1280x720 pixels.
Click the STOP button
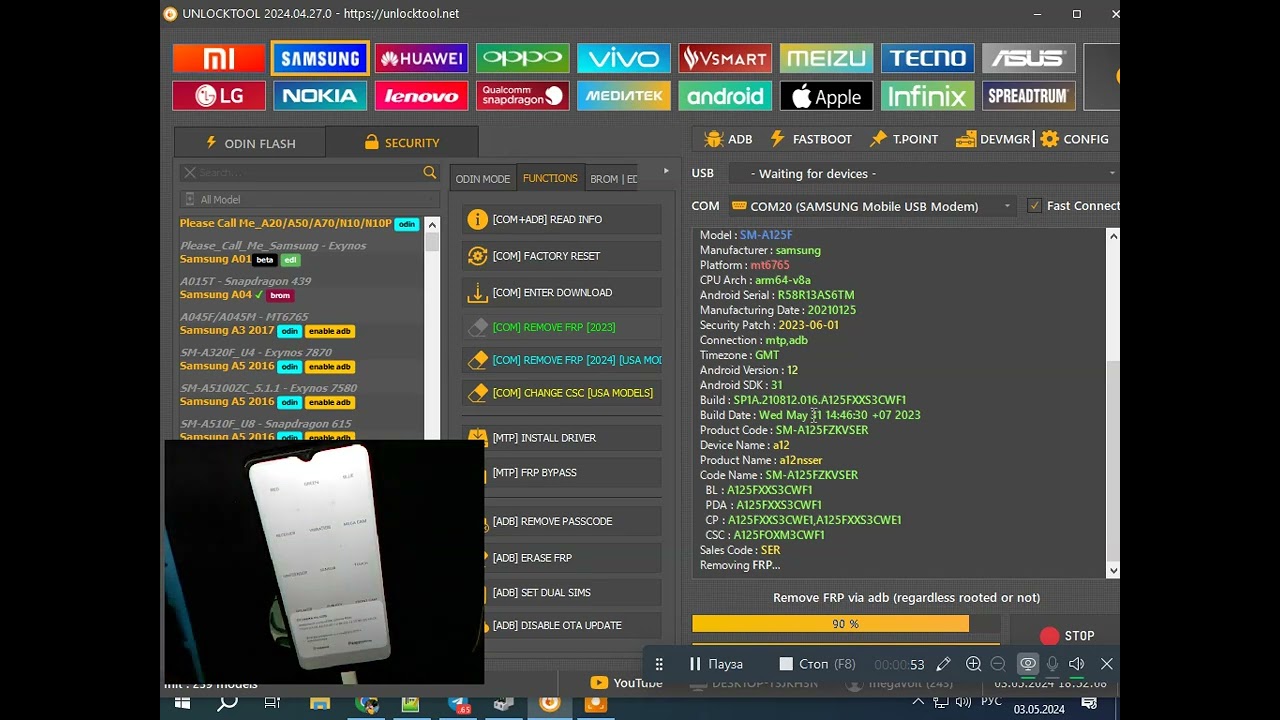tap(1067, 636)
